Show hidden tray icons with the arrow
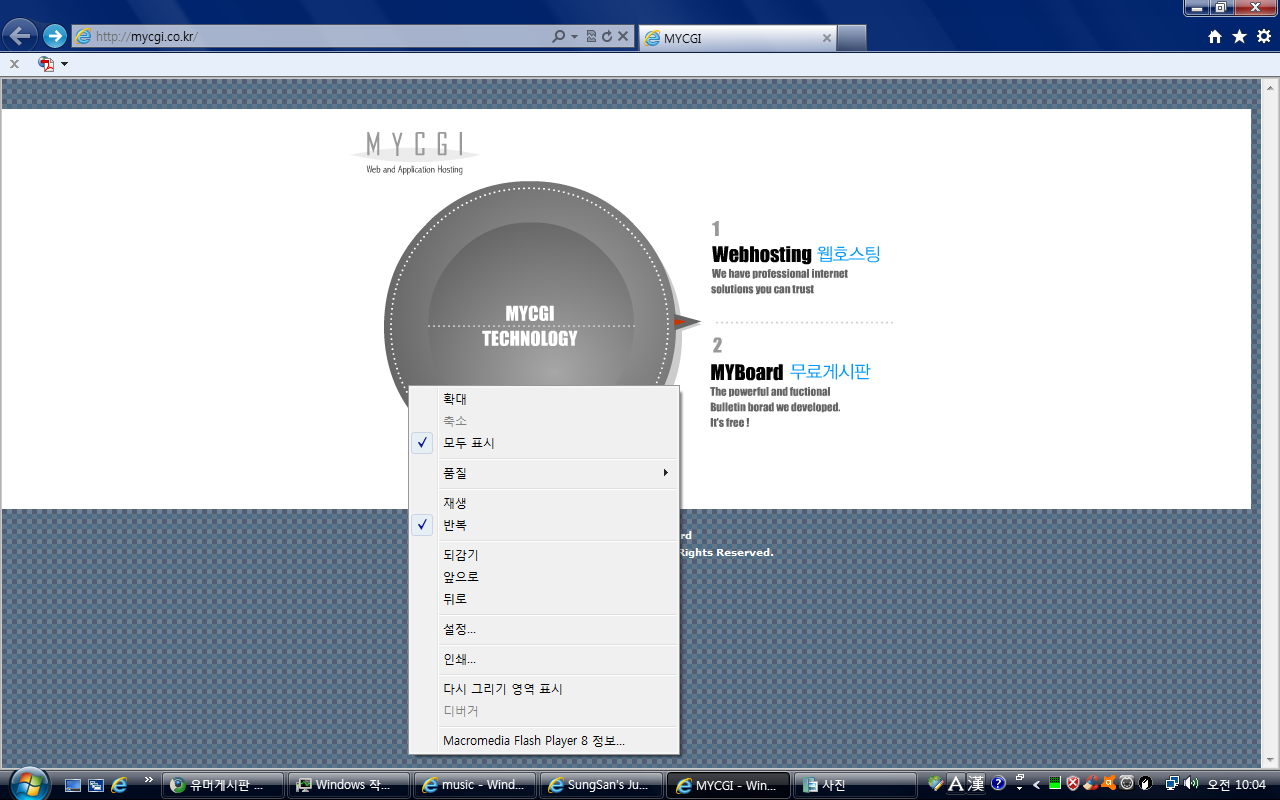1280x800 pixels. [x=1037, y=784]
